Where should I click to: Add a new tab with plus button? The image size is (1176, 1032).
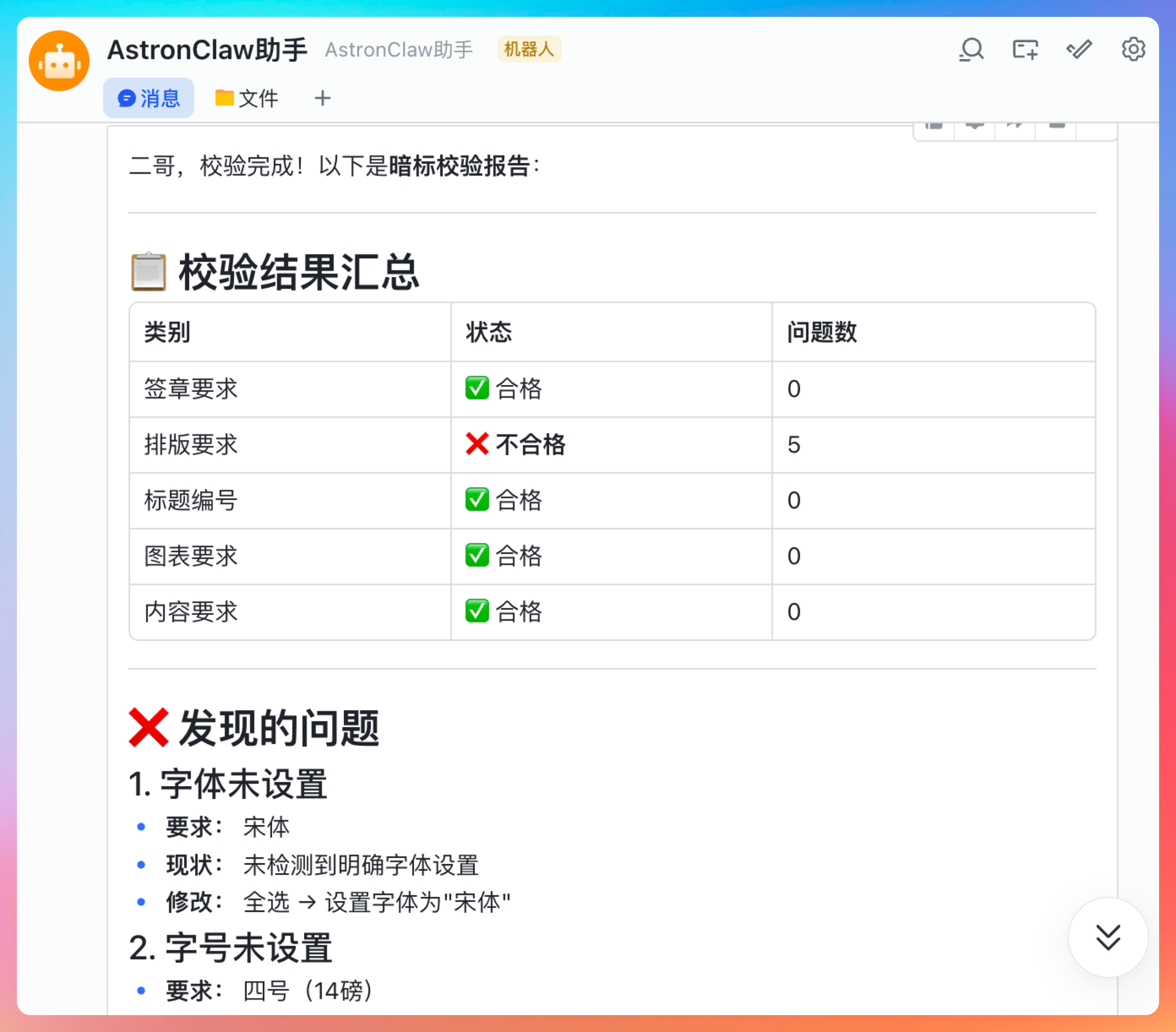coord(322,98)
